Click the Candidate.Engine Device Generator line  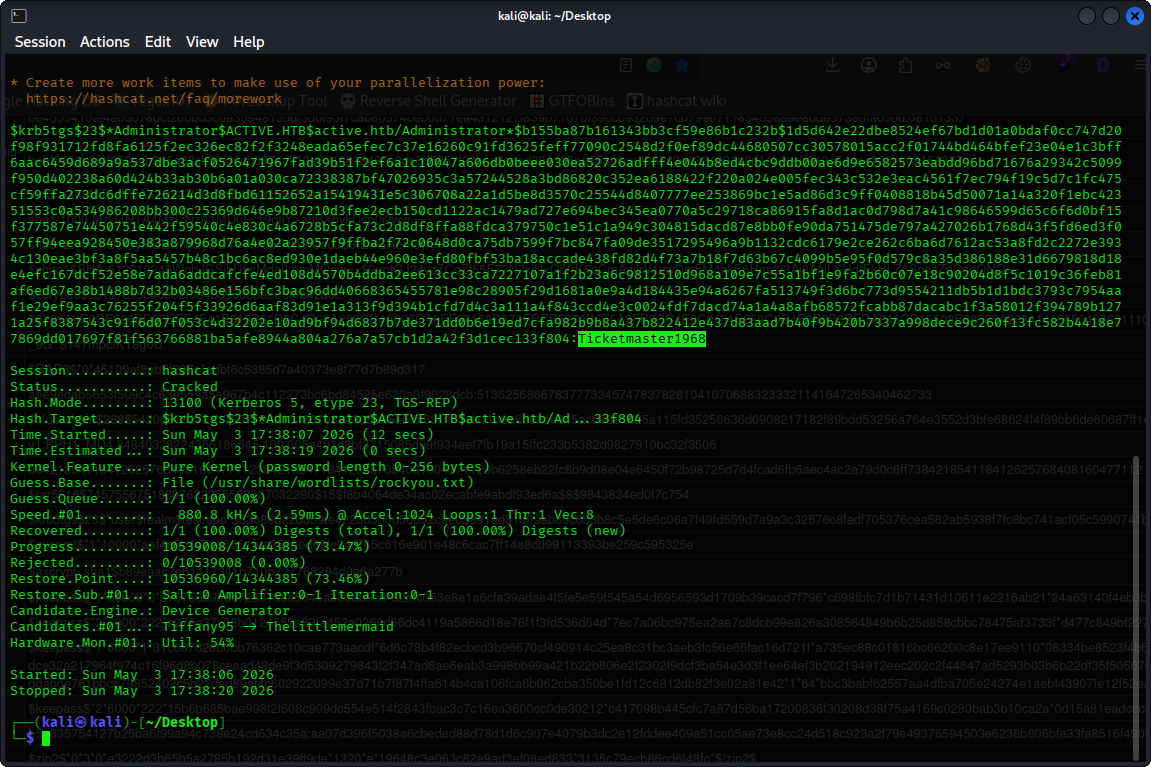pos(150,611)
